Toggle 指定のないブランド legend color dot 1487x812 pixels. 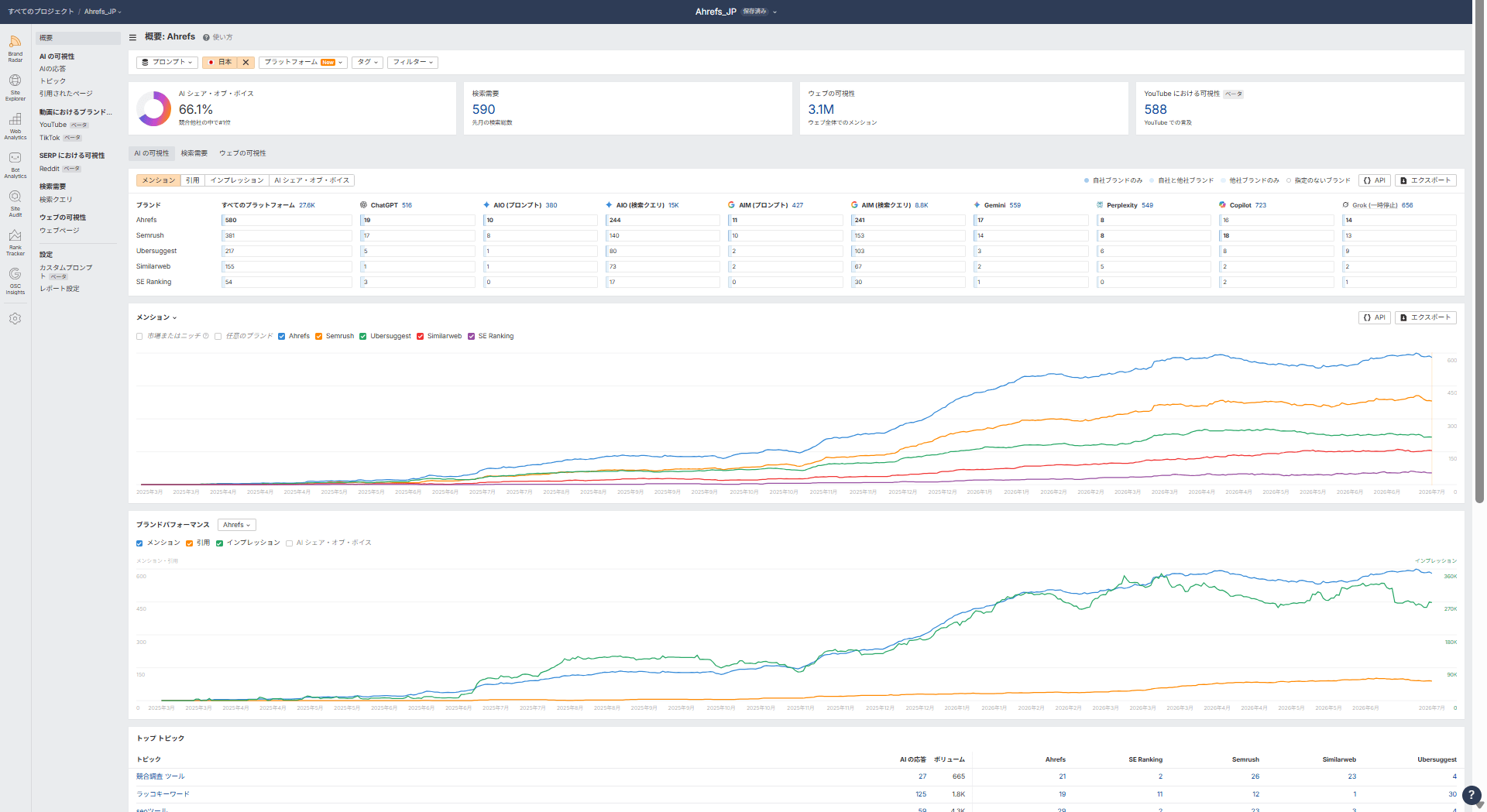coord(1289,180)
